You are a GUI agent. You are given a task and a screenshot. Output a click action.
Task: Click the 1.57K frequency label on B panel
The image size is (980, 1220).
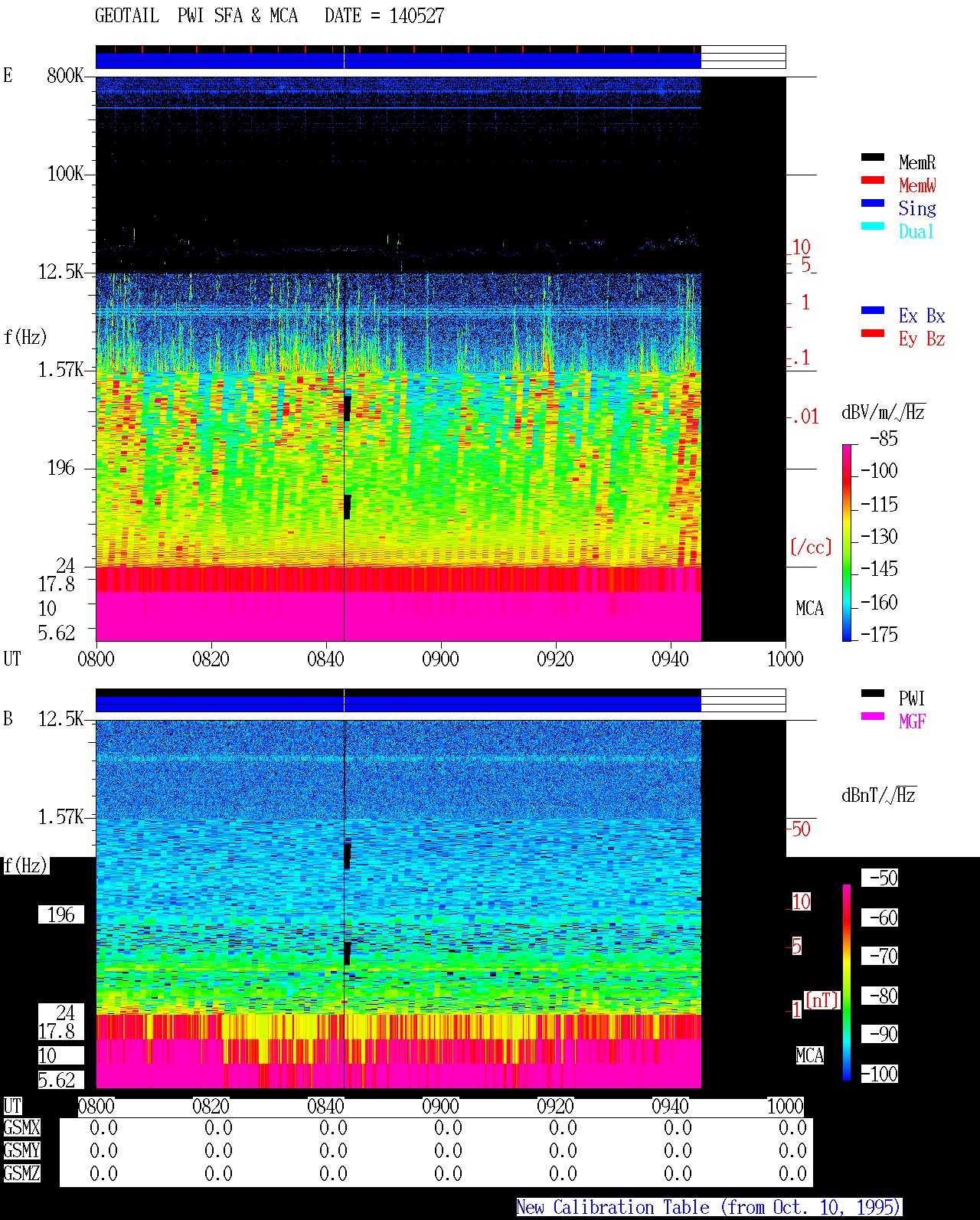point(61,816)
